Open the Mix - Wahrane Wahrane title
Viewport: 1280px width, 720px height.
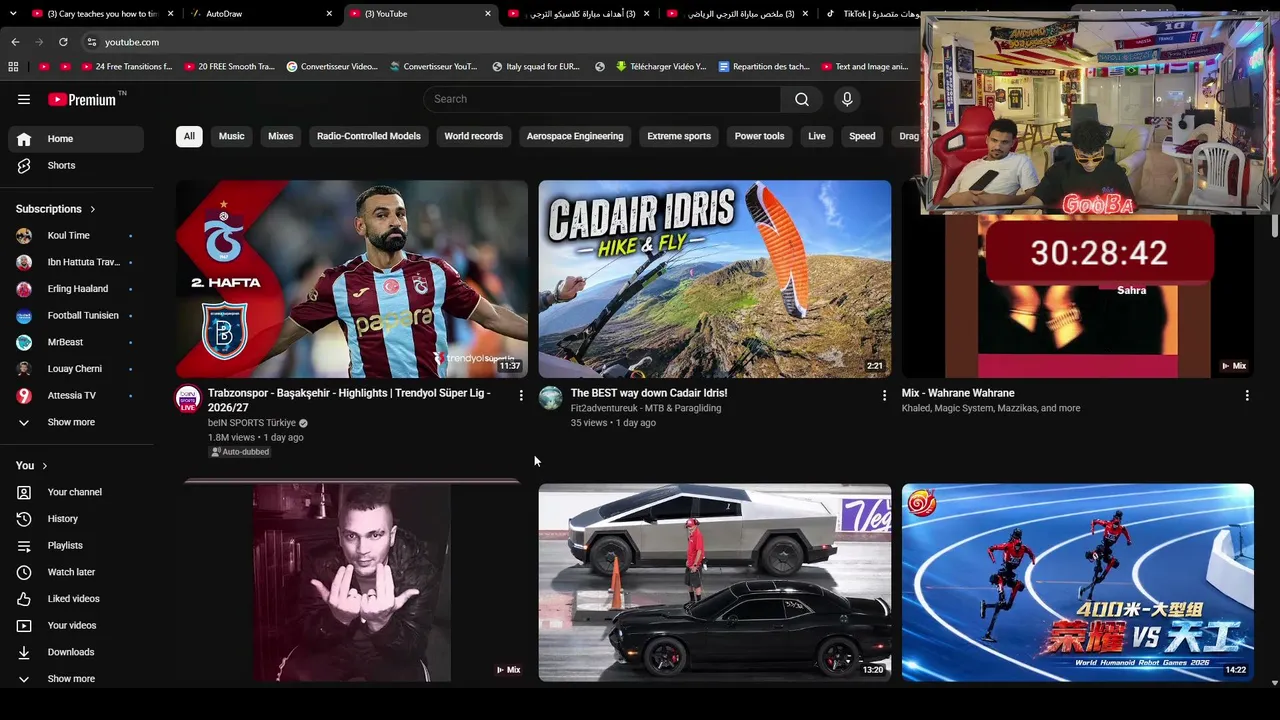click(958, 393)
